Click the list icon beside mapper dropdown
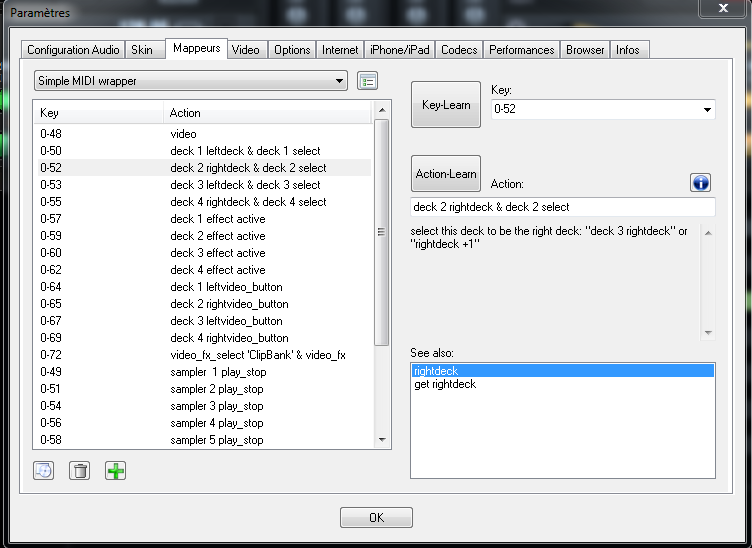 coord(367,80)
